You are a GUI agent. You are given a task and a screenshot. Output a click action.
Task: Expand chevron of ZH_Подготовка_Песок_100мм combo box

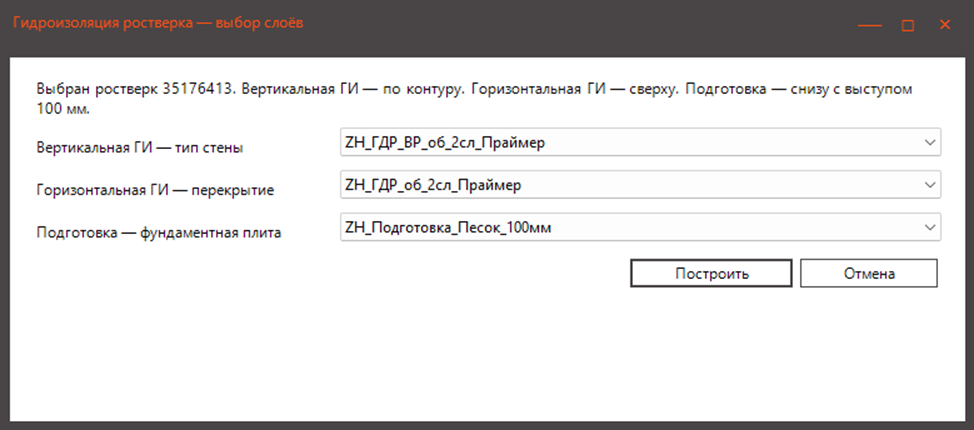(929, 227)
